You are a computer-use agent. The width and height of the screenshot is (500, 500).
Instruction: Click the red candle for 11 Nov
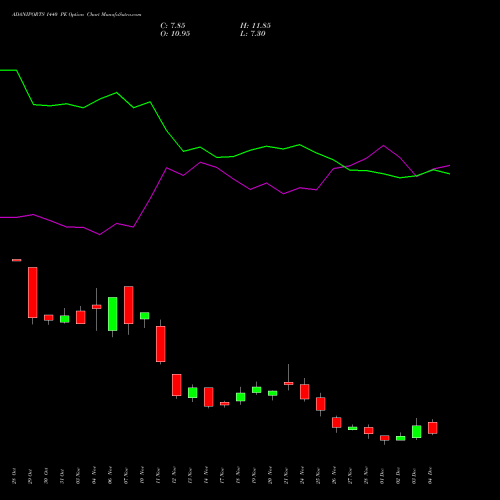pyautogui.click(x=161, y=344)
